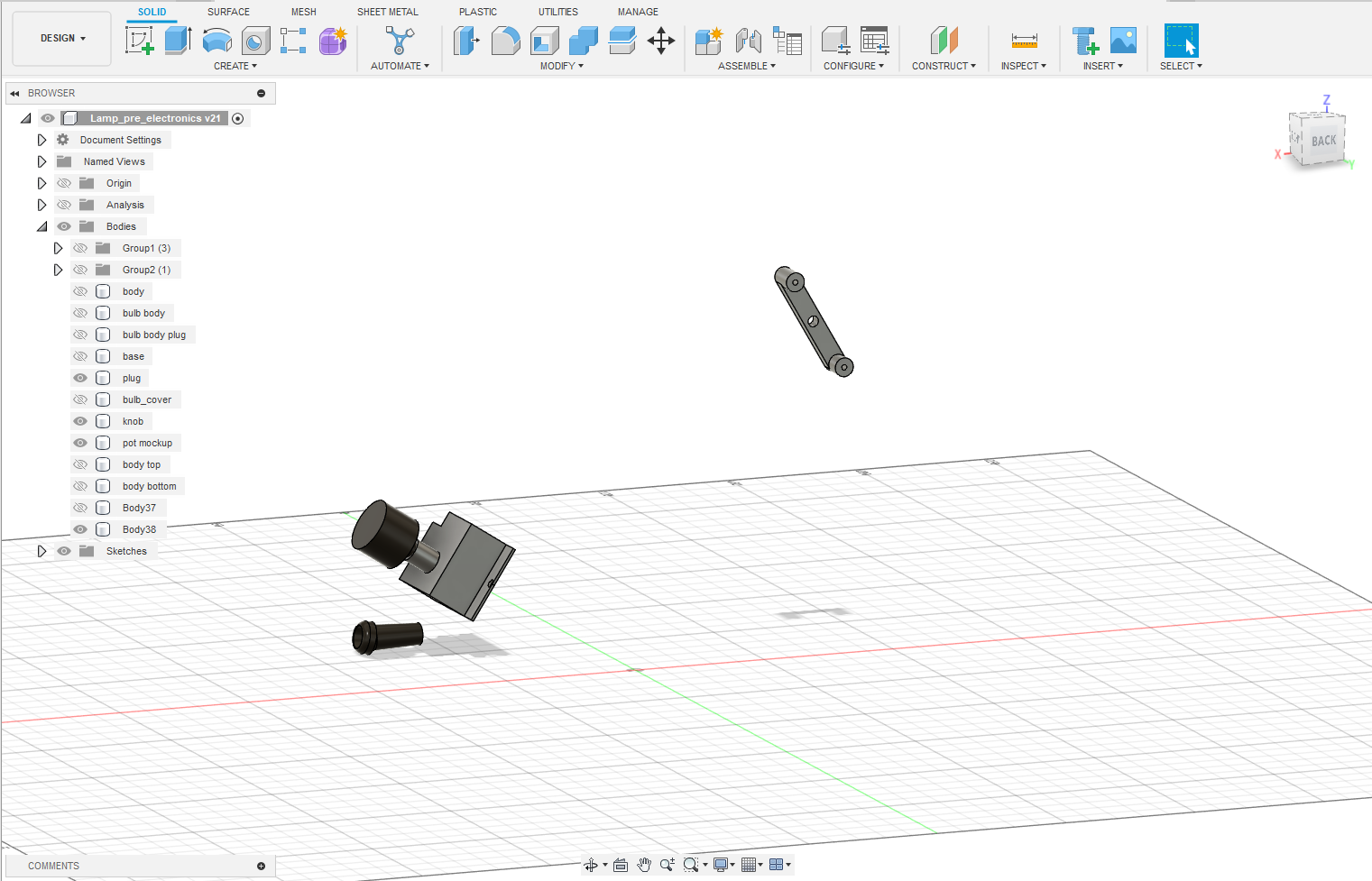This screenshot has height=881, width=1372.
Task: Switch to the MESH tab
Action: 303,12
